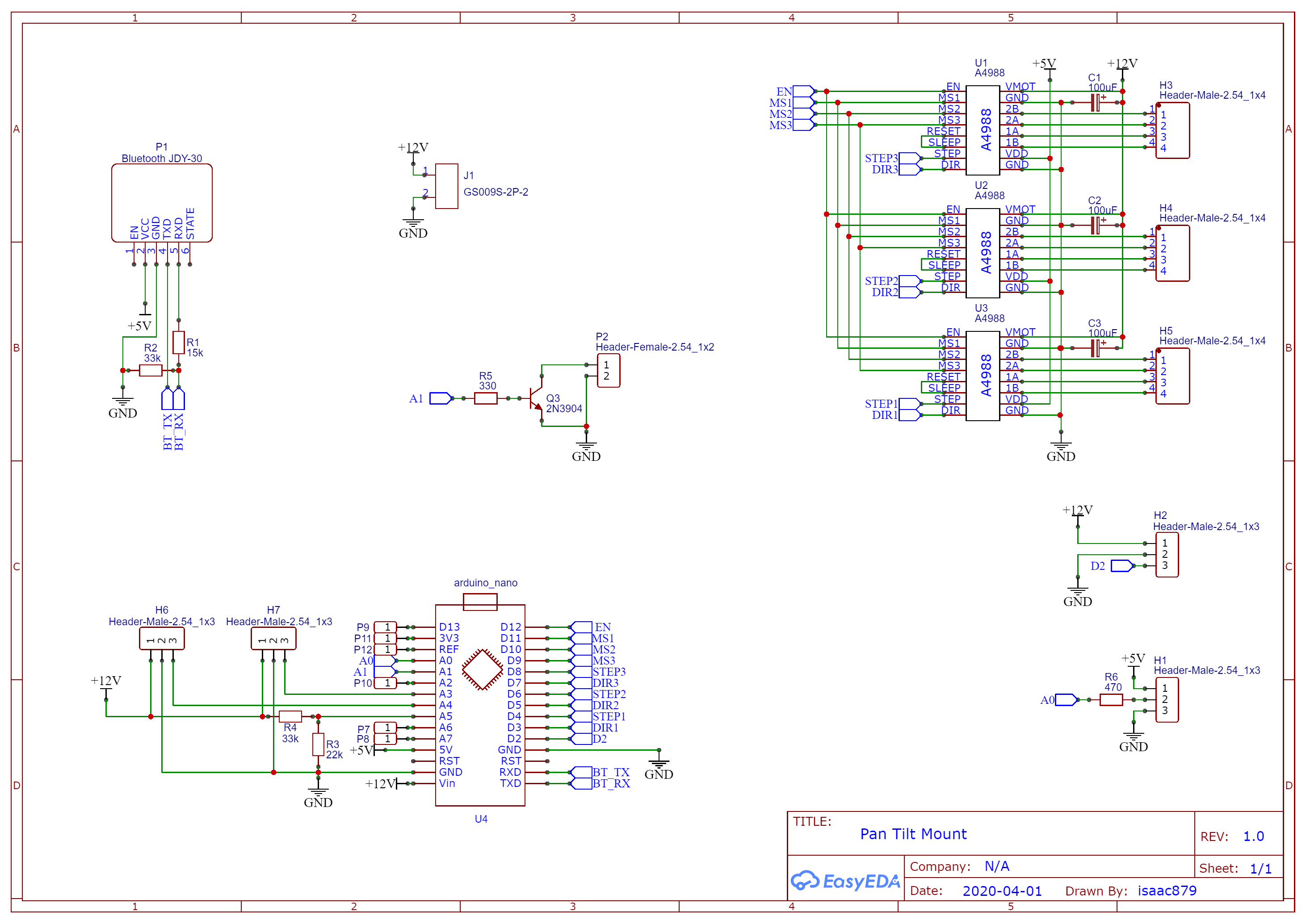Click the STEP2 port on Arduino D6

click(x=581, y=694)
